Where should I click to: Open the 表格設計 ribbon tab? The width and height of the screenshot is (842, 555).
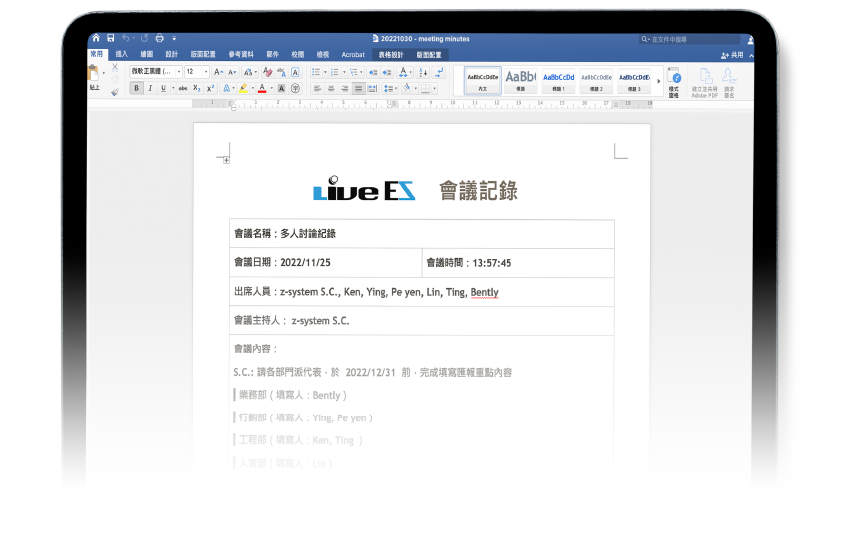click(390, 55)
